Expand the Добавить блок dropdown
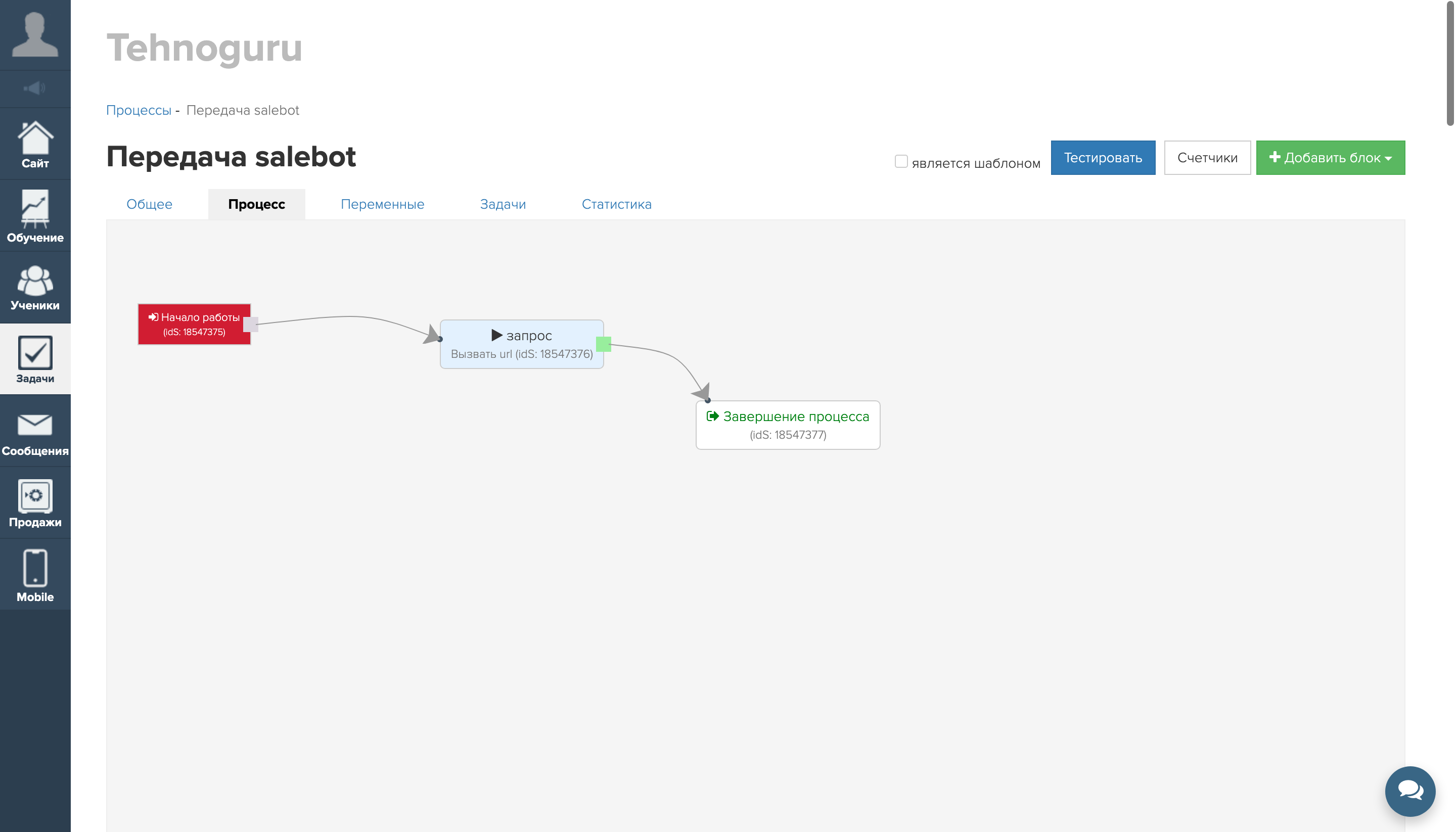Screen dimensions: 1456x832 pos(1330,158)
